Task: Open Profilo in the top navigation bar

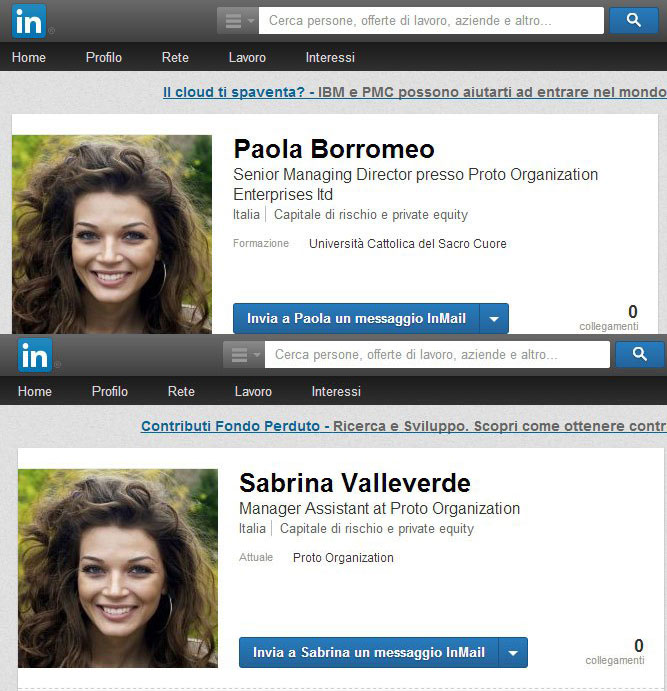Action: [104, 57]
